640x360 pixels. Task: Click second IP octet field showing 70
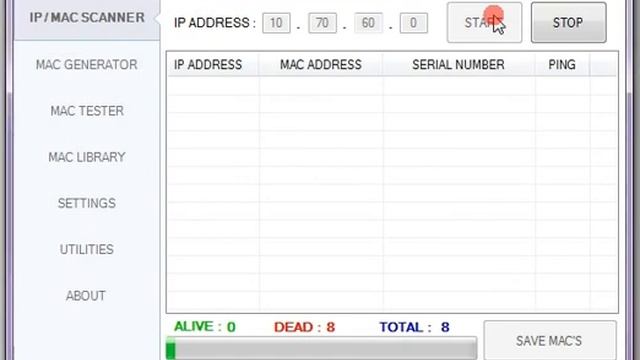[322, 23]
